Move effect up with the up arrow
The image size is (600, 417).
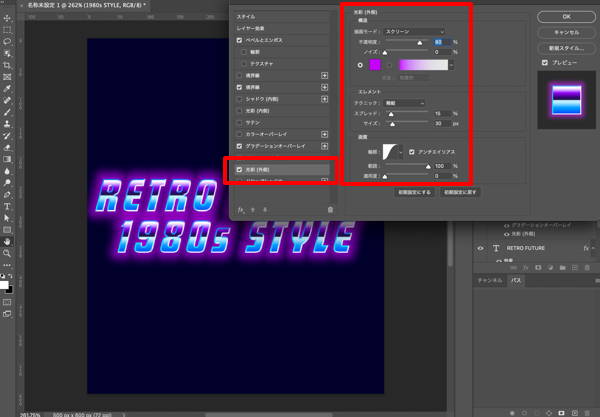click(253, 210)
